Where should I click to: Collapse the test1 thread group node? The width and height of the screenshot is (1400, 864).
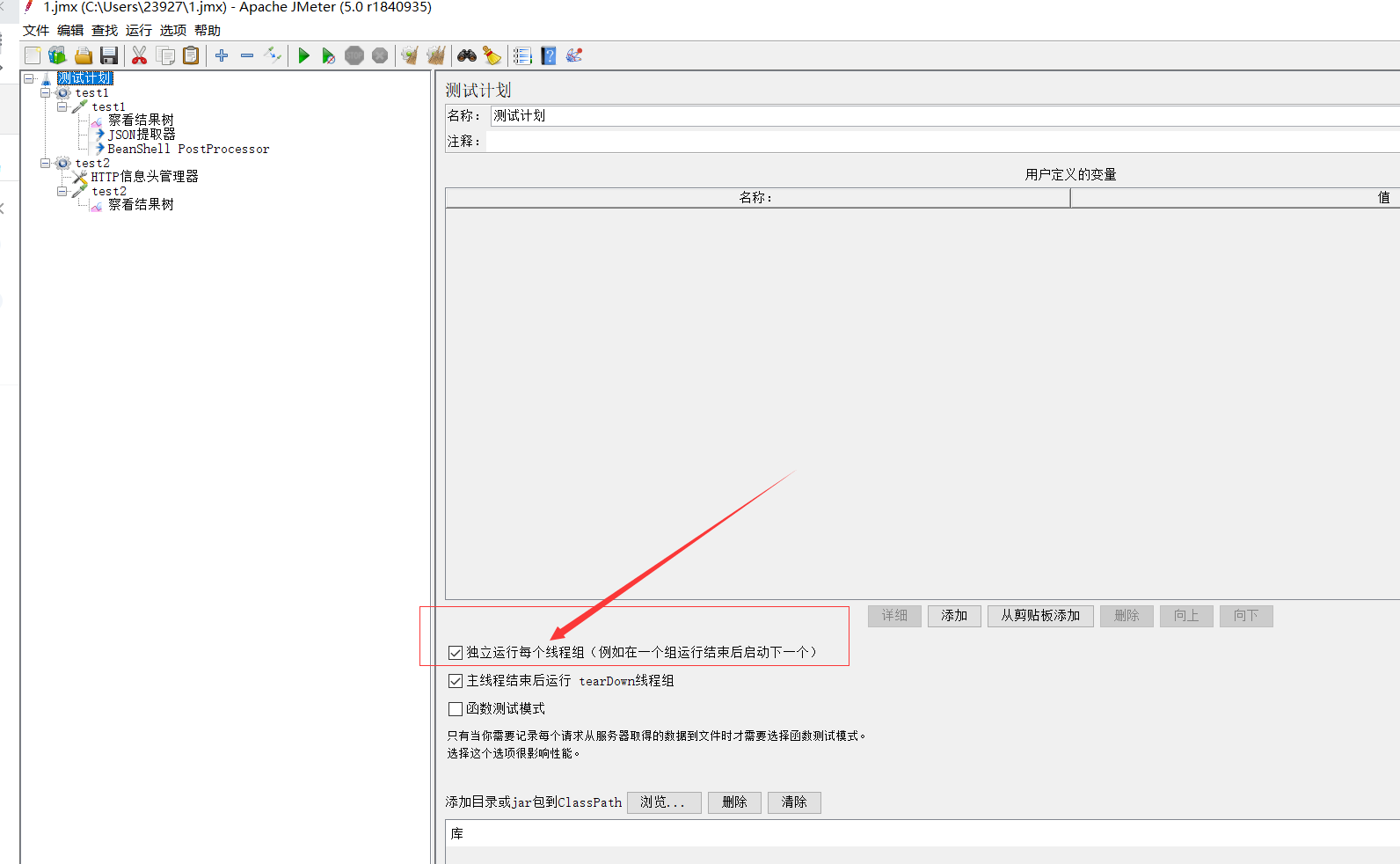click(x=46, y=92)
